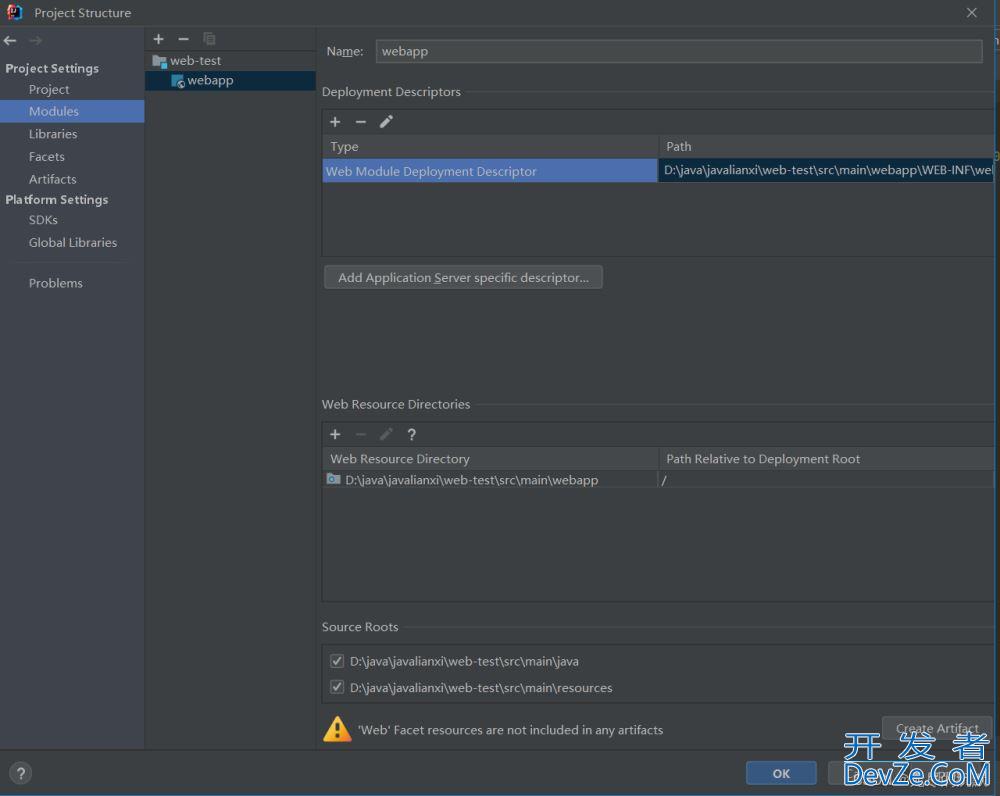1000x796 pixels.
Task: Add a web resource directory
Action: click(x=335, y=434)
